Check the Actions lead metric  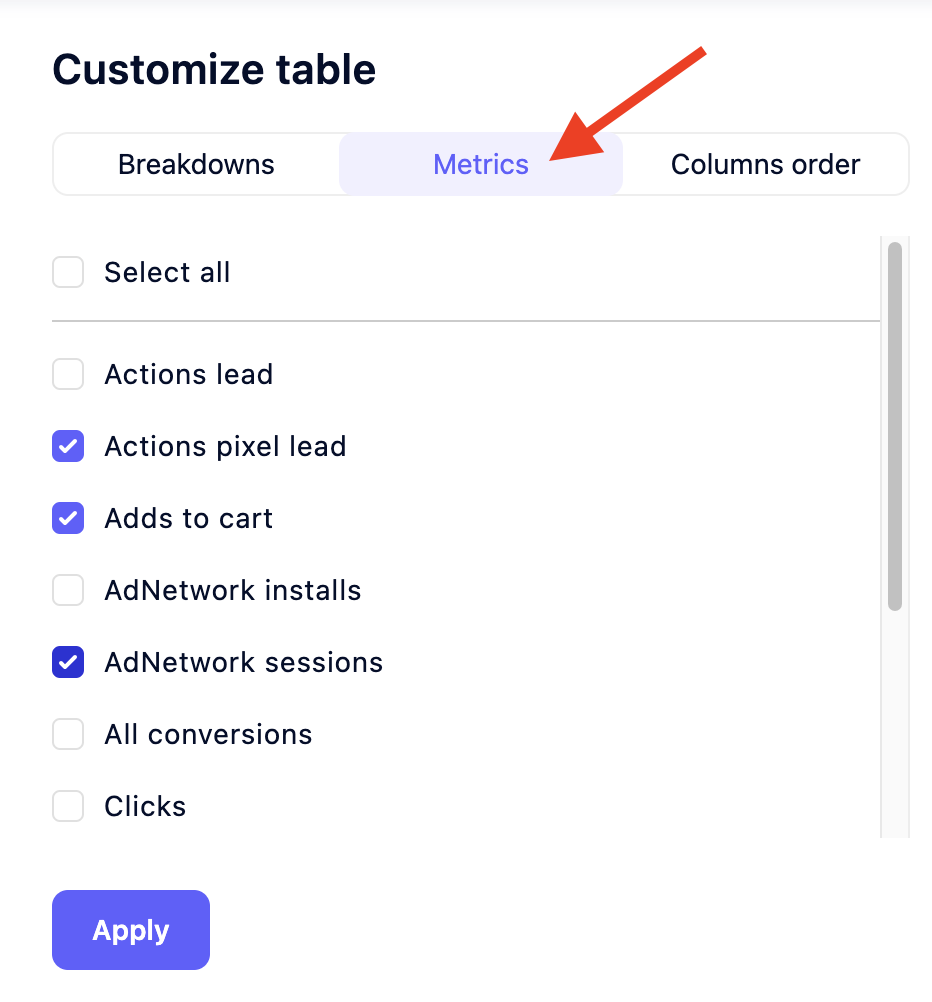[68, 374]
